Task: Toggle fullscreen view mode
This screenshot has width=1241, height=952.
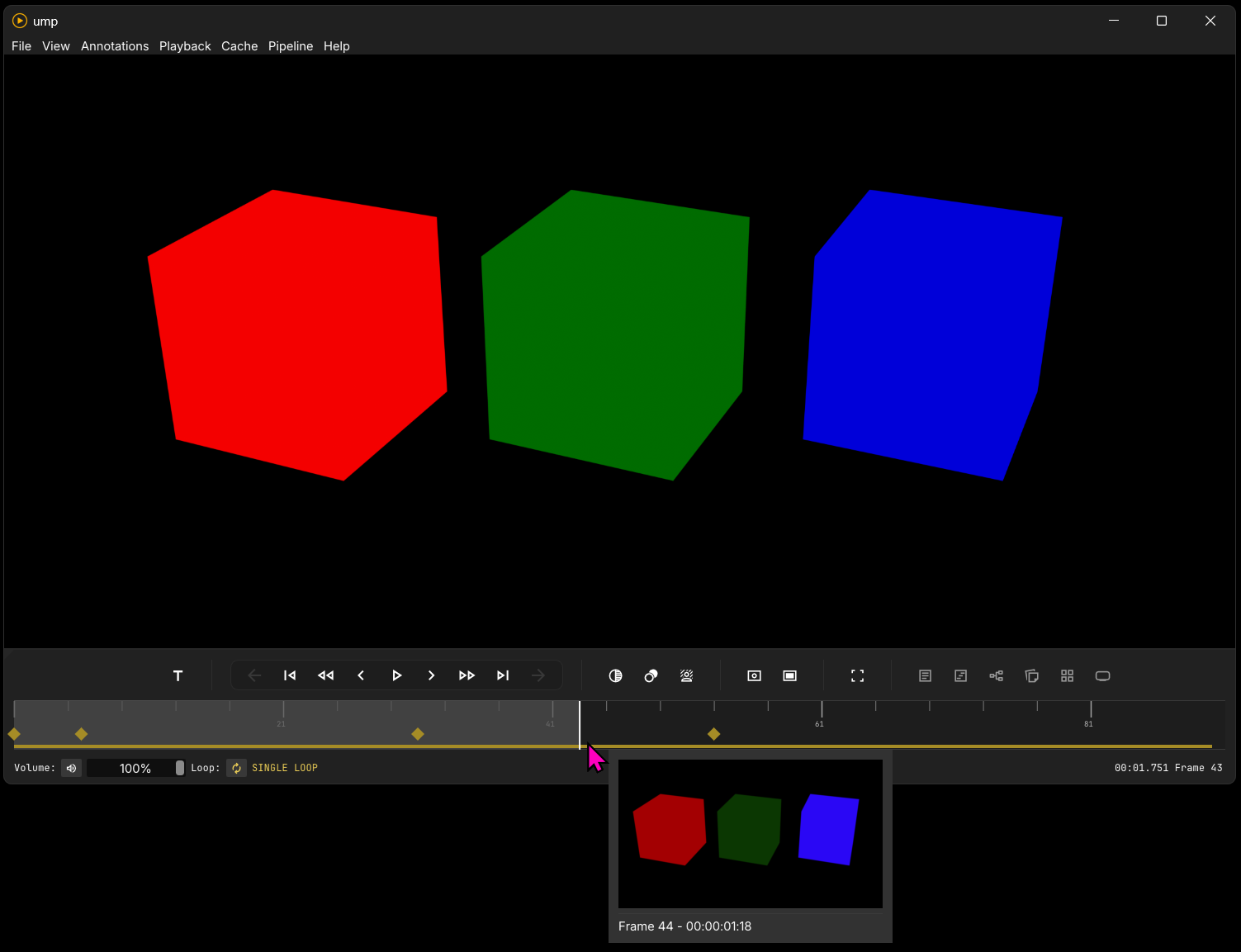Action: click(x=857, y=675)
